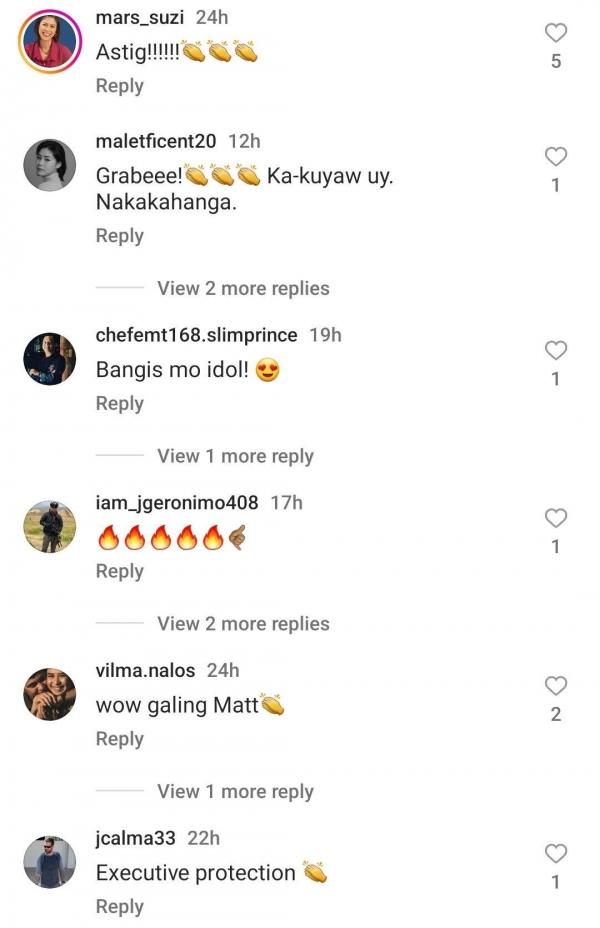Like mars_suzi's comment with the heart

(556, 33)
